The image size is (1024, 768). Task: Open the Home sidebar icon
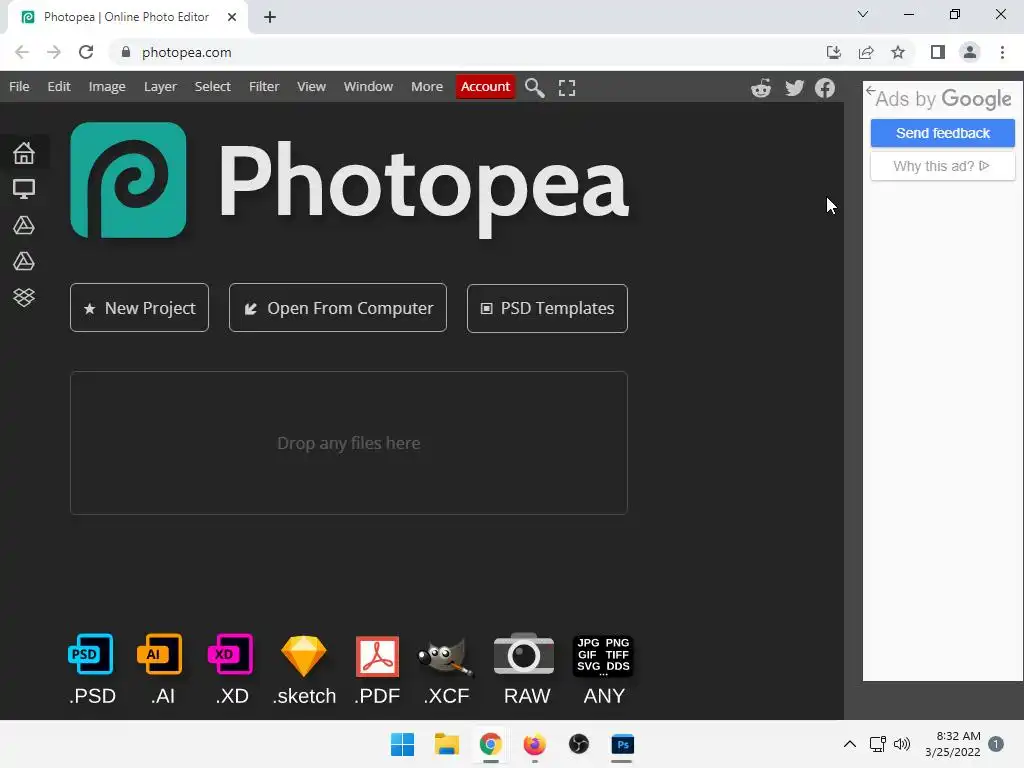point(24,153)
